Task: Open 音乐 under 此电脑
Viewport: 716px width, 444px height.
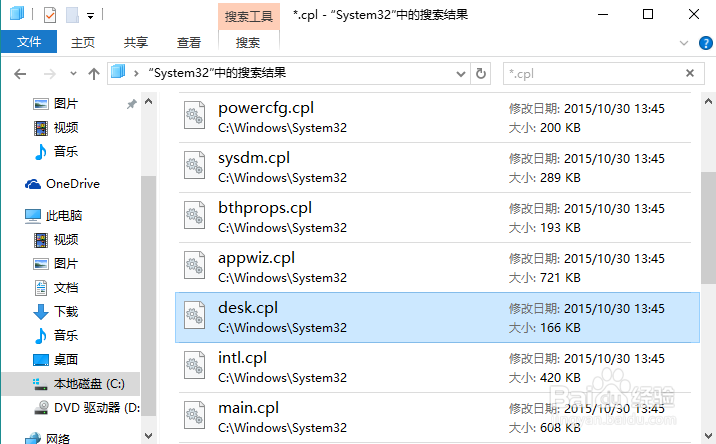Action: click(x=56, y=335)
